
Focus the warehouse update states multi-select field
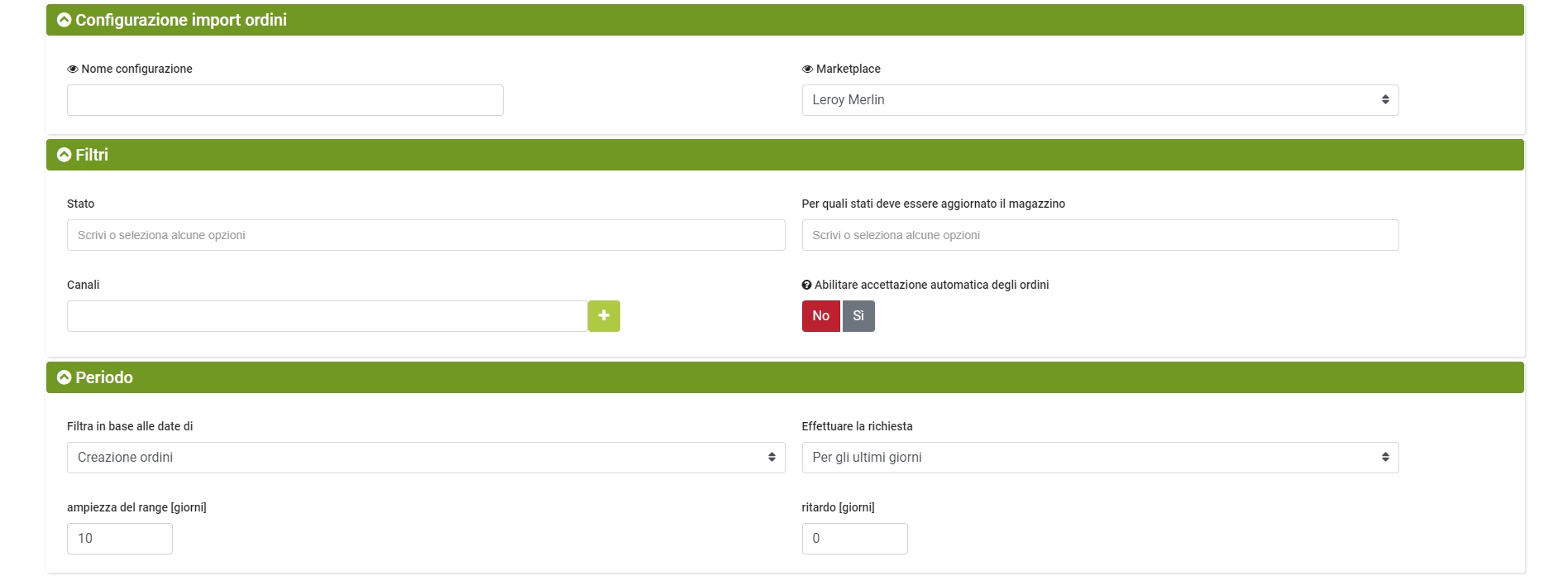(1100, 235)
